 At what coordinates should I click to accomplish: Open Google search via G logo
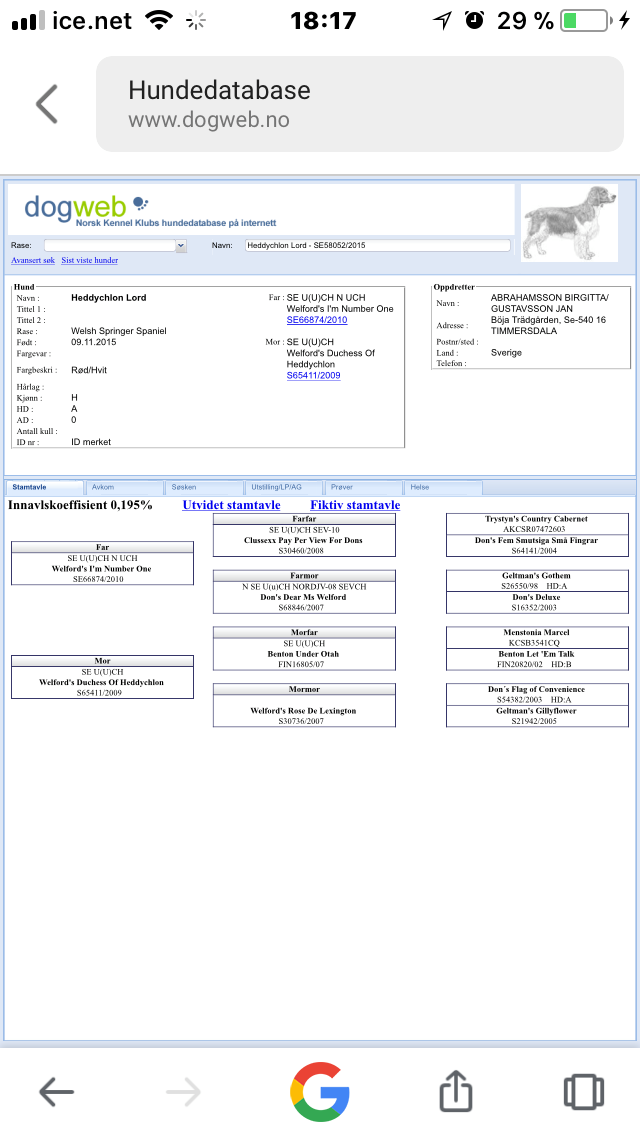coord(320,1091)
